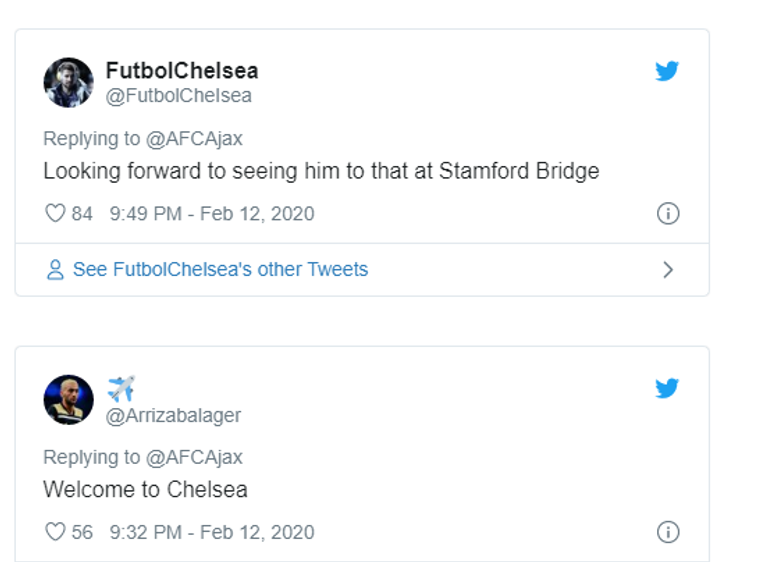Click Twitter bird icon on FutbolChelsea tweet
768x562 pixels.
(667, 71)
